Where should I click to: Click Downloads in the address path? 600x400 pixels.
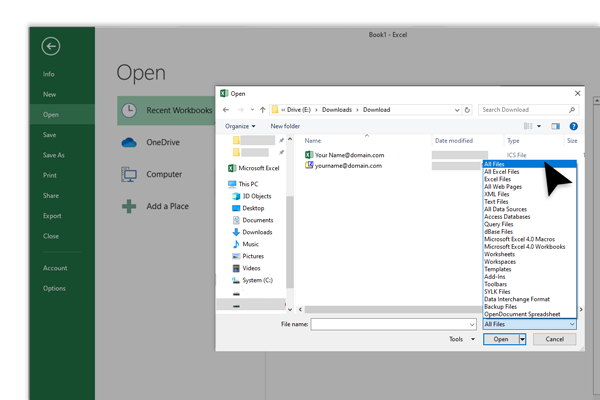coord(337,110)
